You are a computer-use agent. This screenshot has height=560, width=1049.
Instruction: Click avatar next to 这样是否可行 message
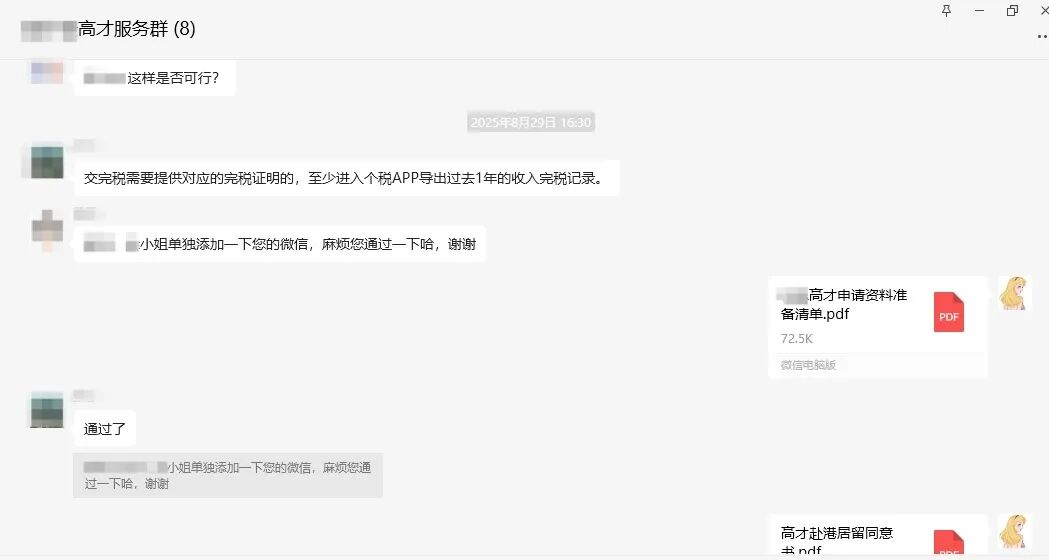tap(47, 72)
